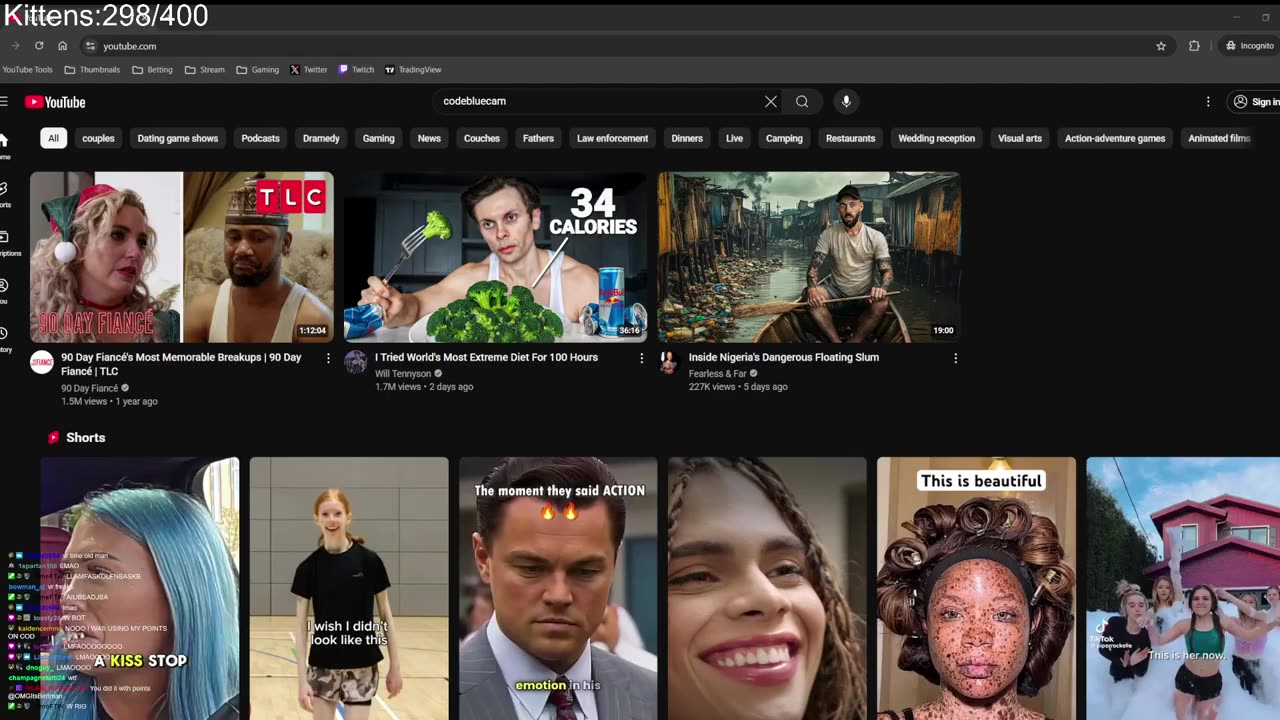Viewport: 1280px width, 720px height.
Task: Open the 90 Day Fiancé video thumbnail
Action: [182, 257]
